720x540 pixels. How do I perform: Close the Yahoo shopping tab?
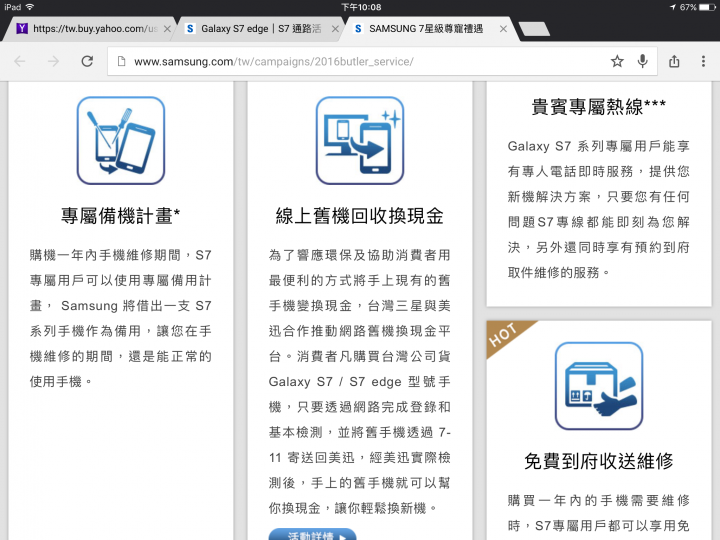pyautogui.click(x=167, y=28)
